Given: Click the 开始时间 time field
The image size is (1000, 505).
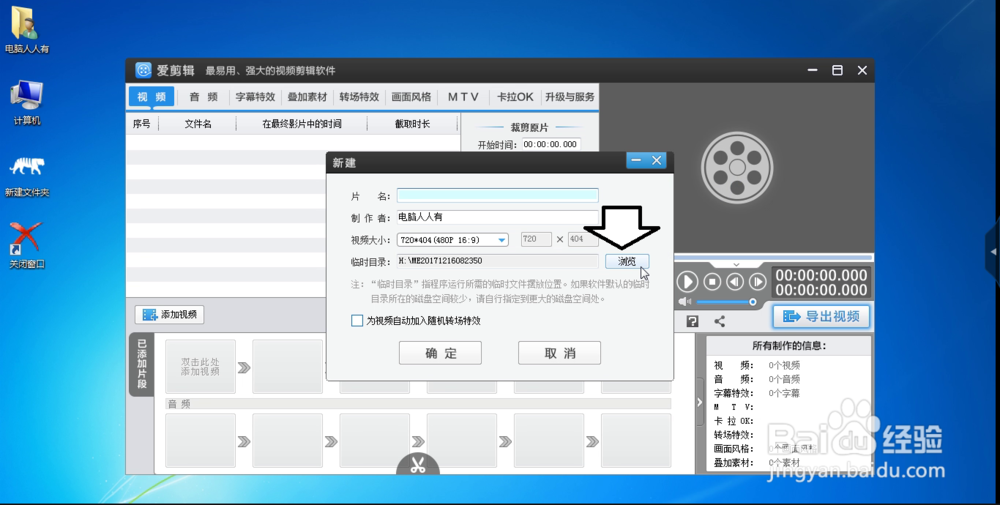Looking at the screenshot, I should (551, 144).
